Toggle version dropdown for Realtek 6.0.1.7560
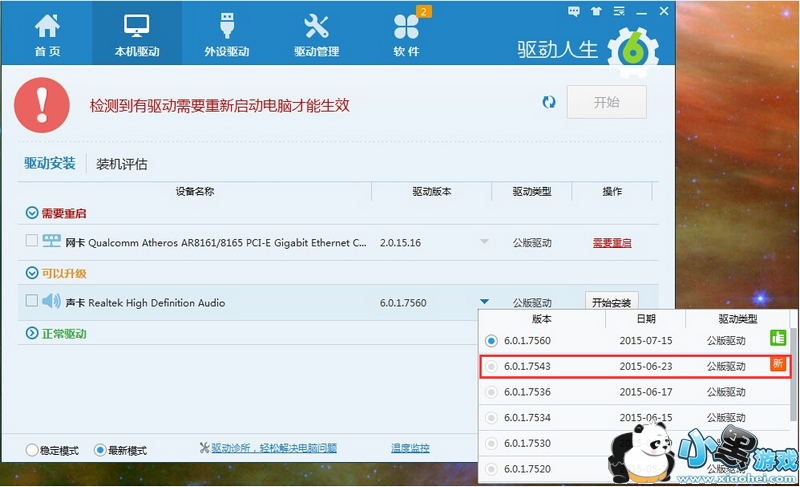 pos(484,301)
